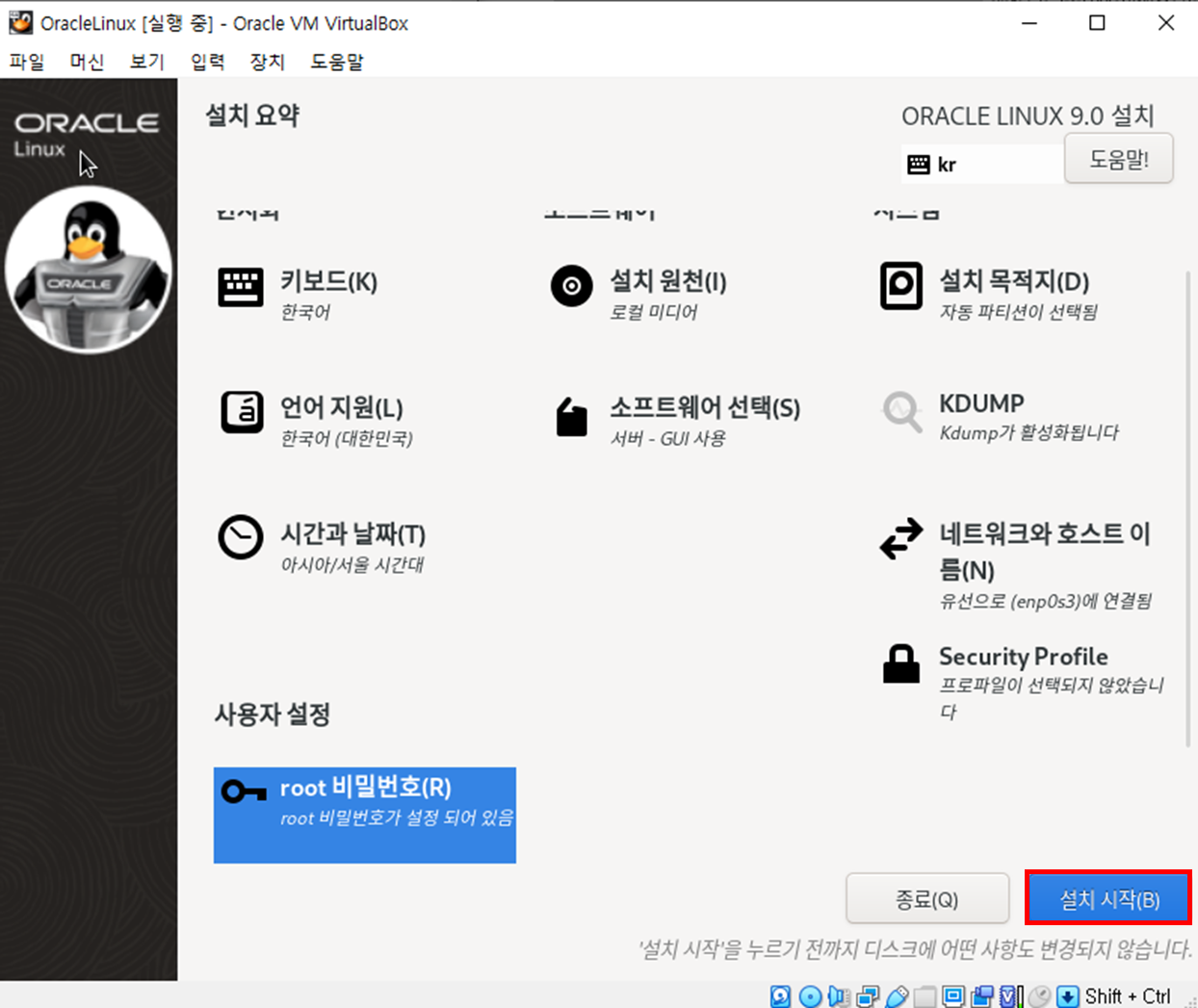The height and width of the screenshot is (1008, 1198).
Task: Open the 도움말 menu in menu bar
Action: click(337, 62)
